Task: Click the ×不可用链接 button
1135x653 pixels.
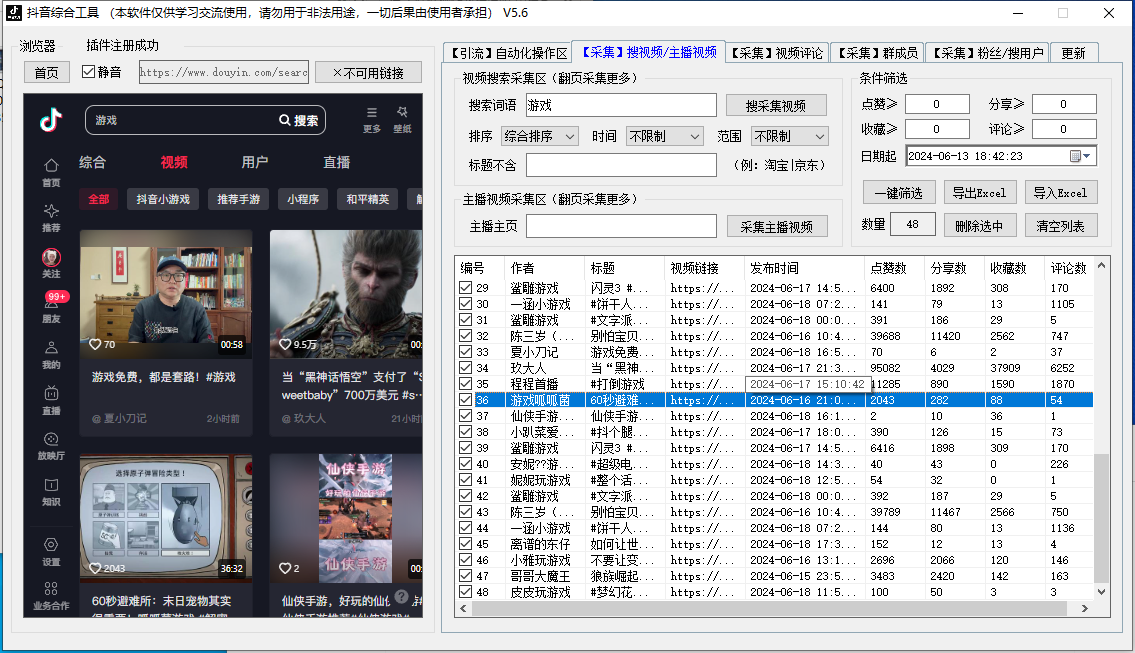Action: [x=368, y=72]
